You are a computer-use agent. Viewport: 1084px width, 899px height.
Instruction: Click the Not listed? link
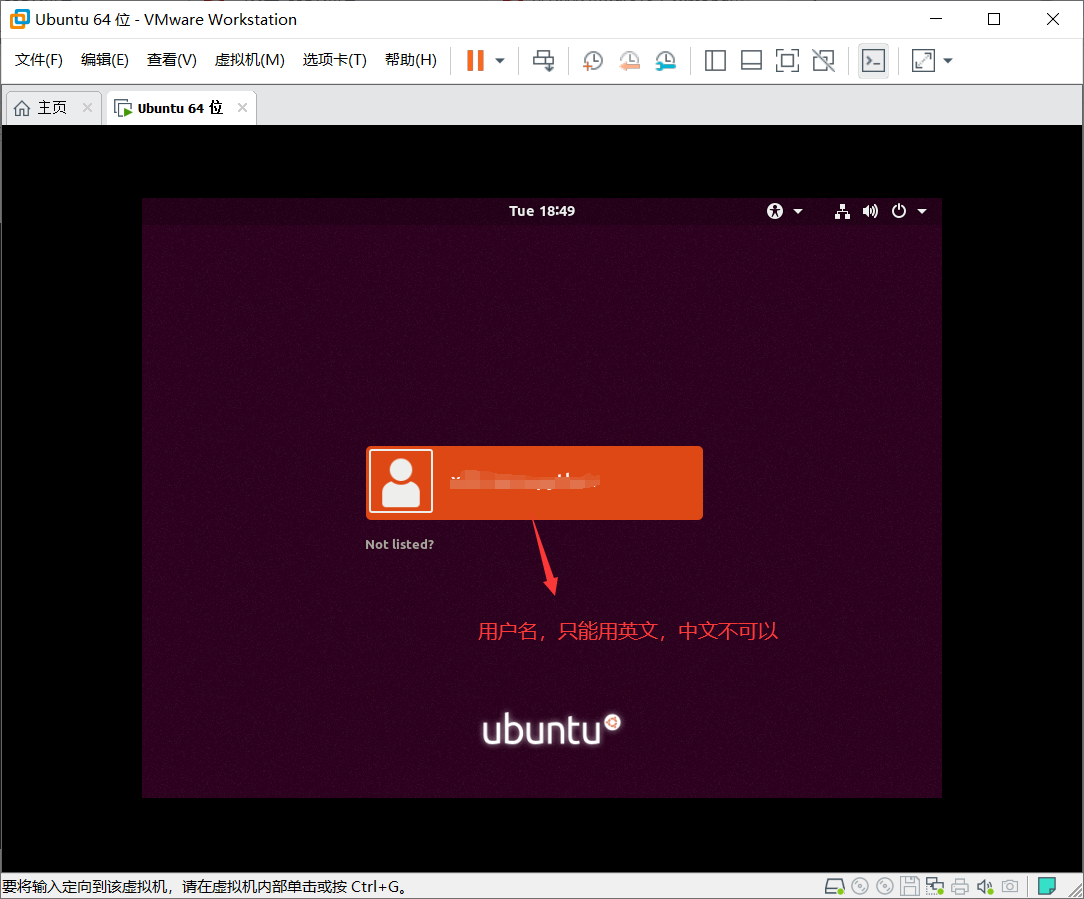[x=400, y=544]
